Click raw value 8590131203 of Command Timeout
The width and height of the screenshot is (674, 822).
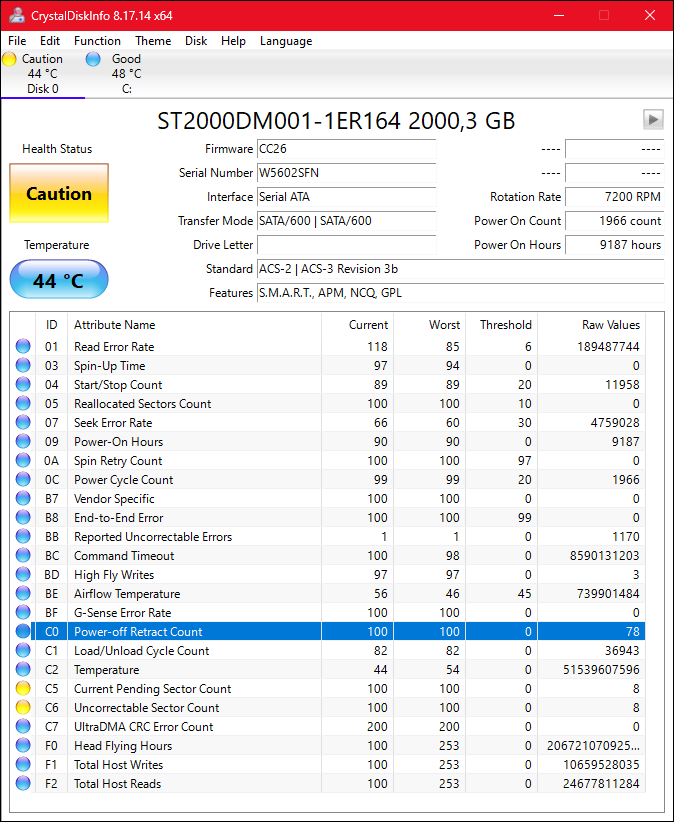click(x=605, y=556)
